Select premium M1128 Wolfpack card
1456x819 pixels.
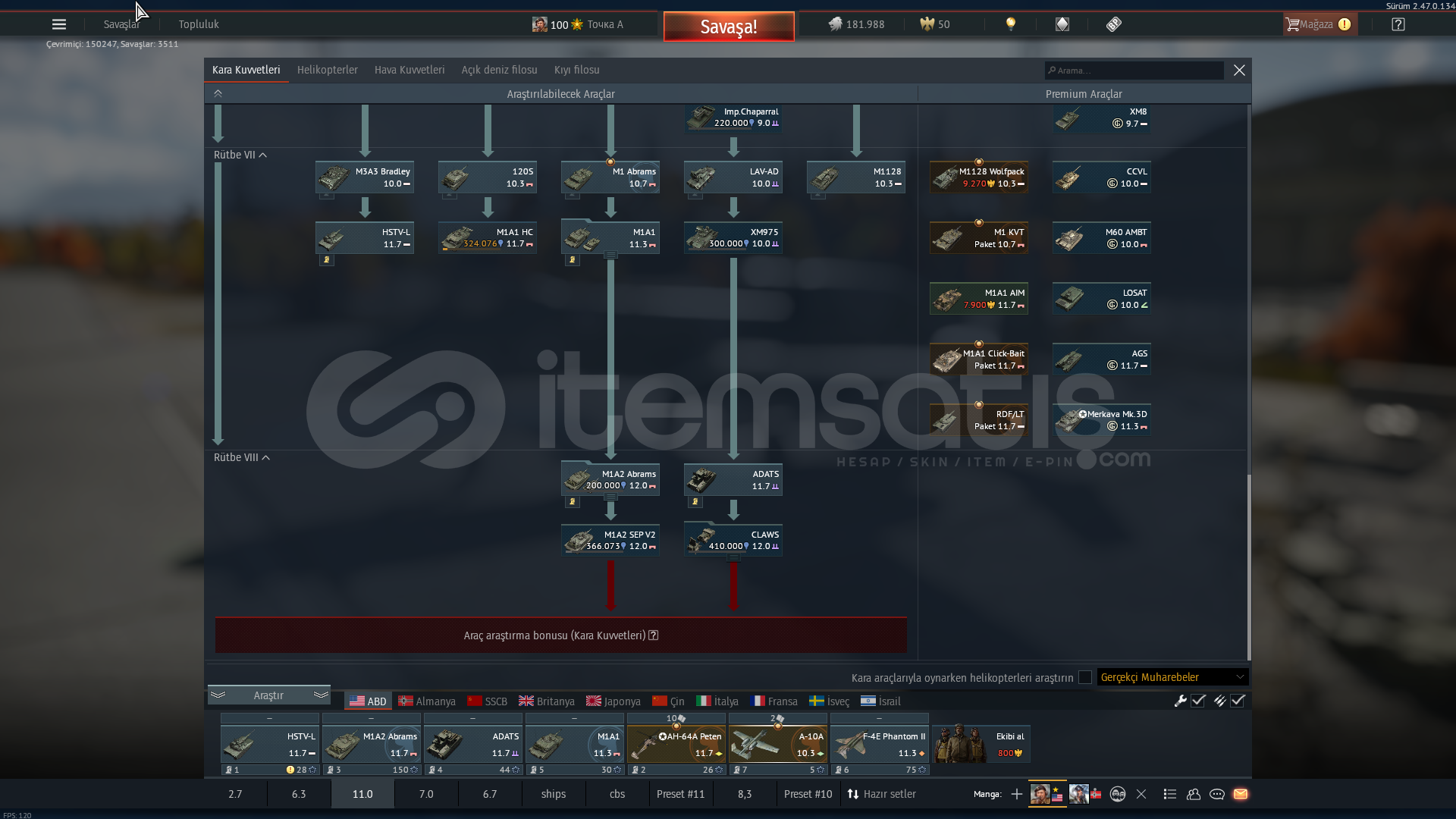(x=979, y=177)
